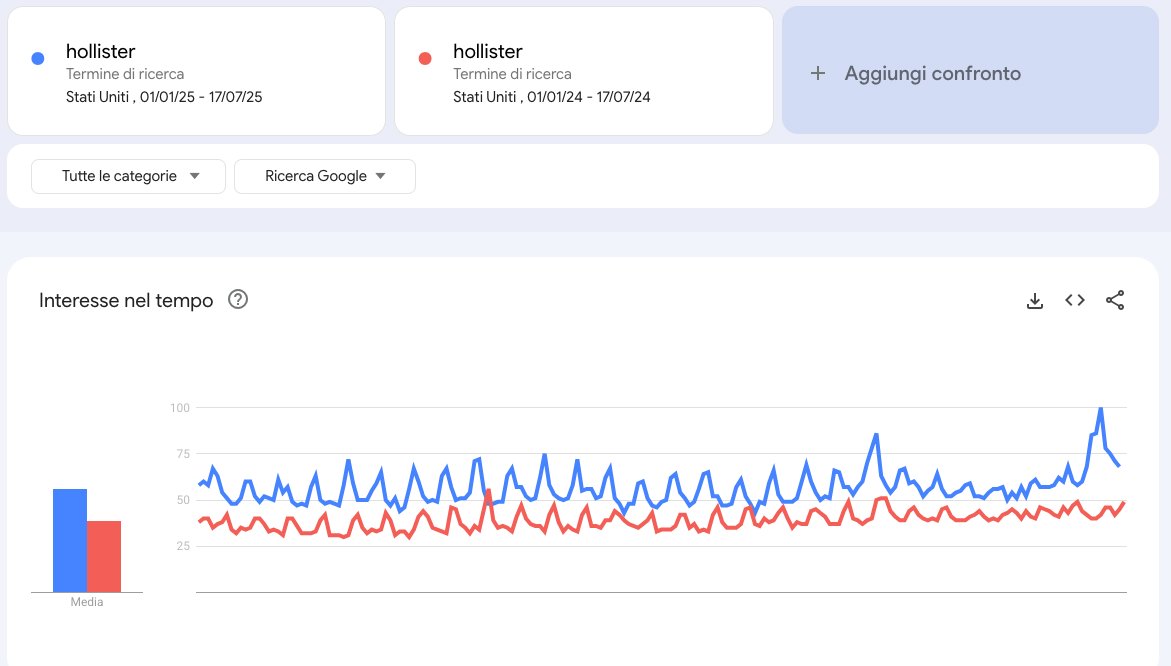Click the Media label under the bars
The width and height of the screenshot is (1171, 666).
pyautogui.click(x=87, y=602)
